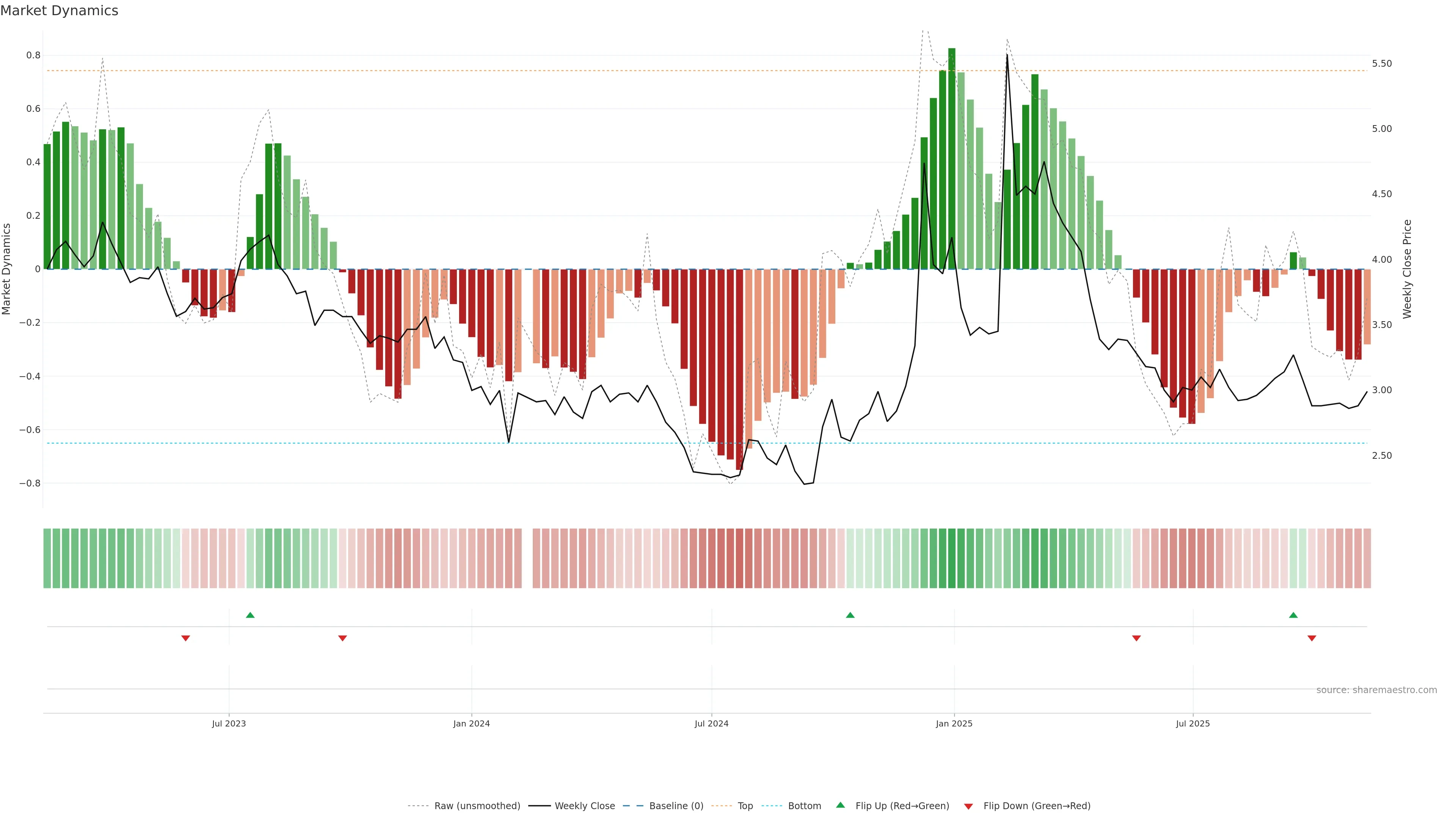This screenshot has width=1456, height=819.
Task: Click the last flip-down marker on the right
Action: (1311, 638)
